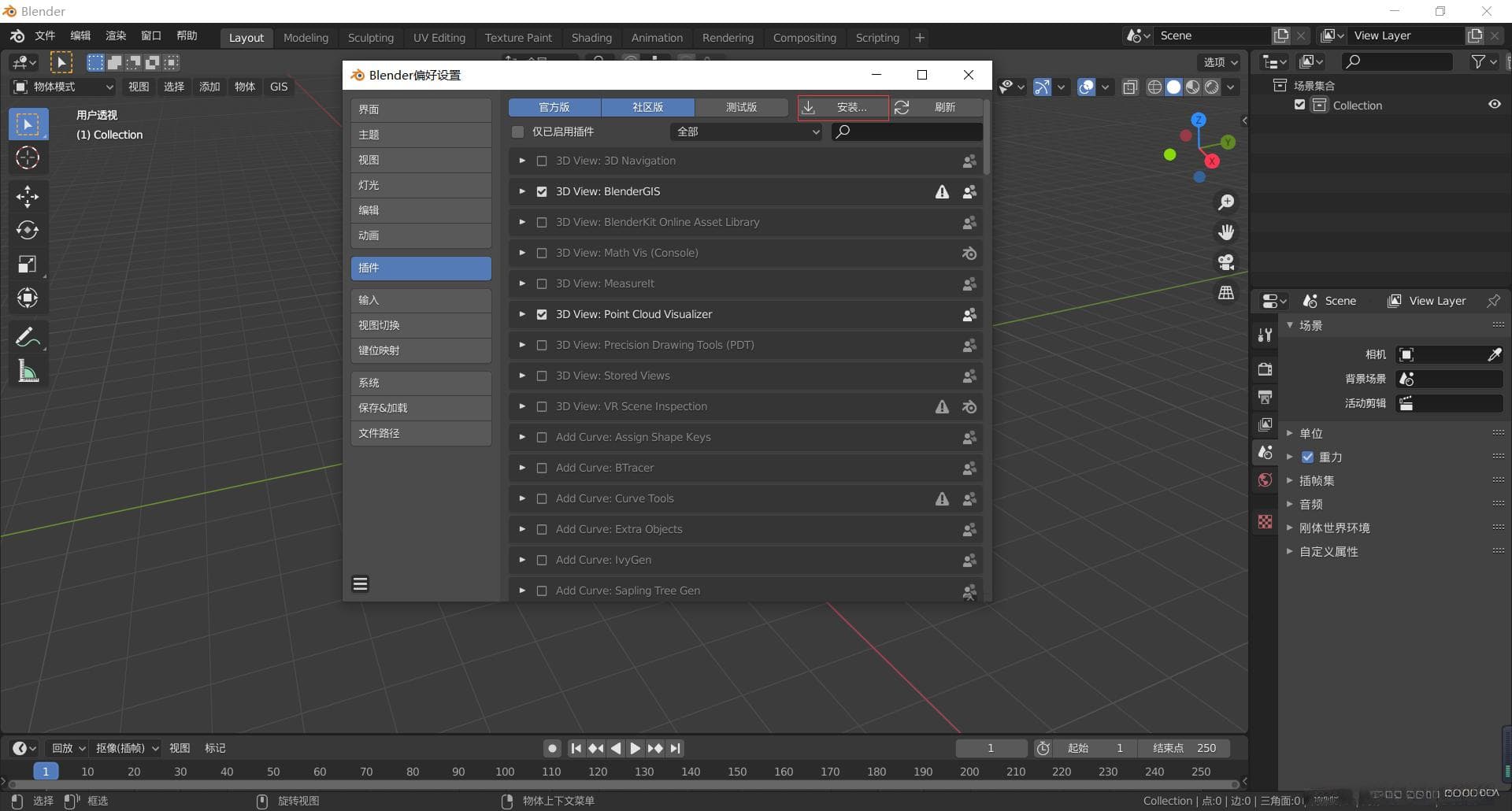Toggle the 重力 gravity checkbox
Image resolution: width=1512 pixels, height=811 pixels.
(x=1308, y=457)
